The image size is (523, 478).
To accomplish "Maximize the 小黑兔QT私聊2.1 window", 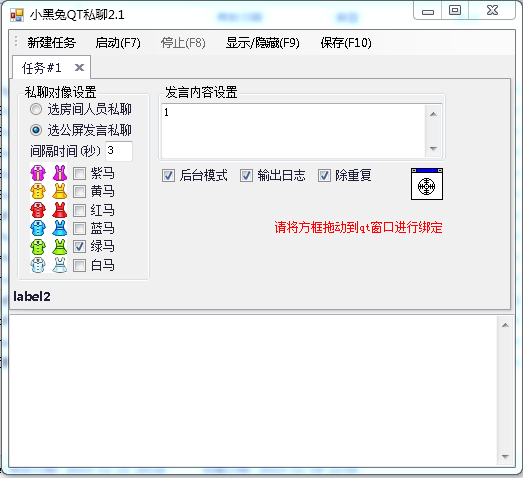I will [455, 10].
